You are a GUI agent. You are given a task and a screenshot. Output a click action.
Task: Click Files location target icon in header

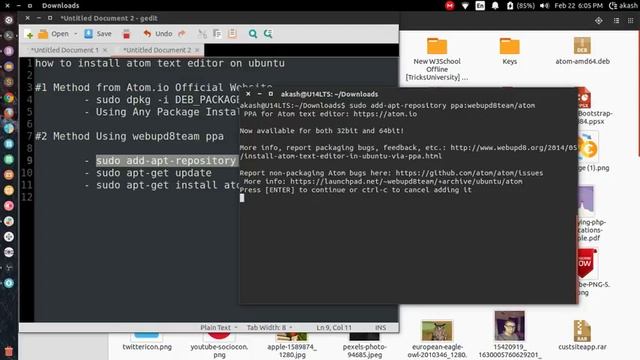[x=598, y=20]
